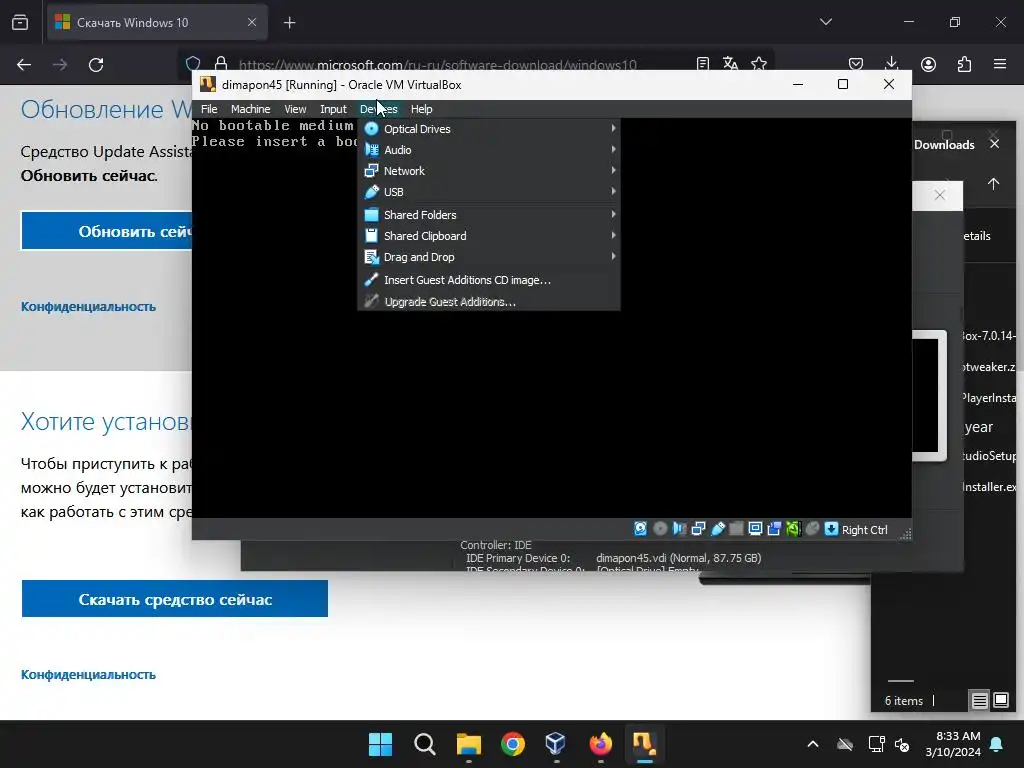Viewport: 1024px width, 768px height.
Task: Open the Shared Clipboard submenu entry
Action: [x=489, y=236]
